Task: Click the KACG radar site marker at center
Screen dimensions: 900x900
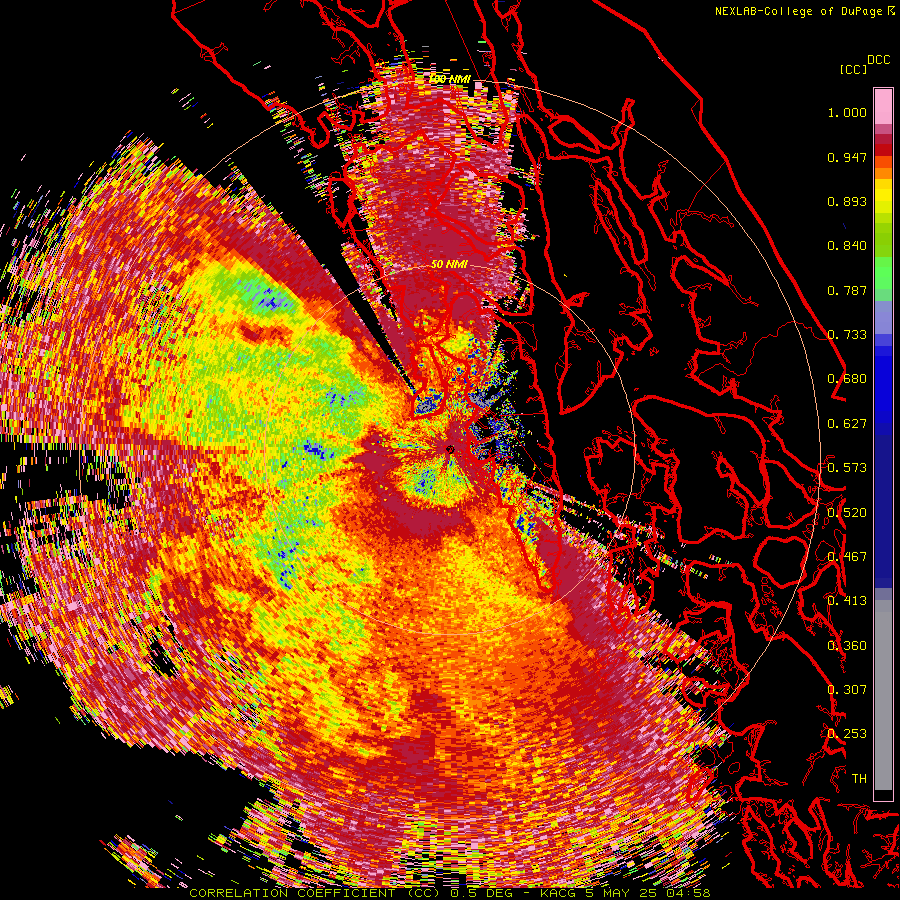Action: (450, 449)
